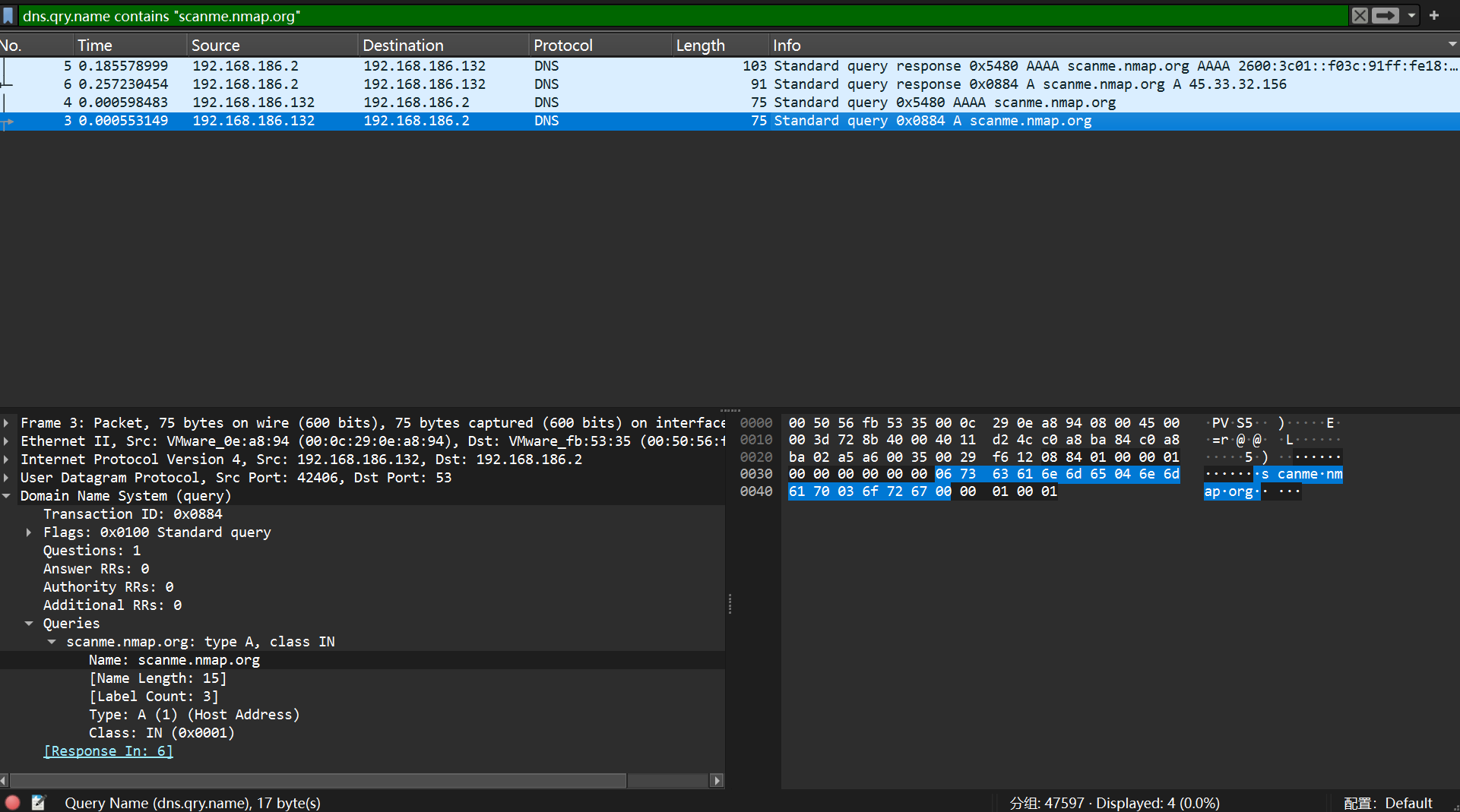Expand the User Datagram Protocol node
The width and height of the screenshot is (1460, 812).
pyautogui.click(x=7, y=478)
